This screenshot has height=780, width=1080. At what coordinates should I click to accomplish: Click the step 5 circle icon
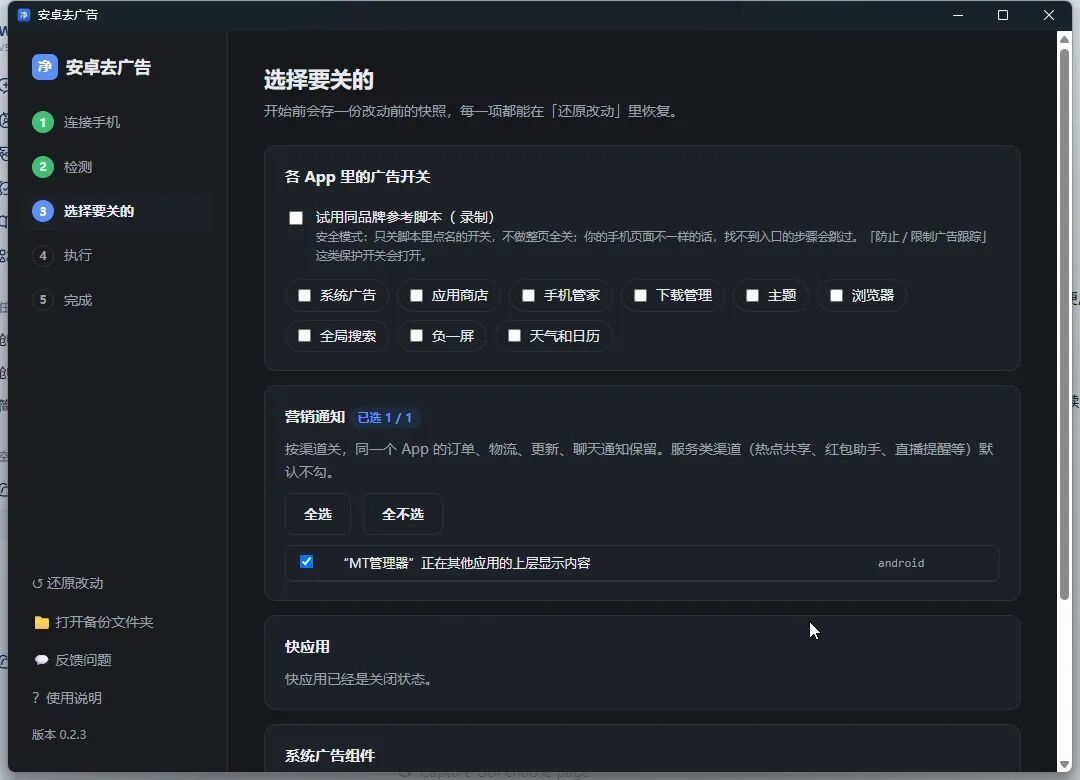(x=43, y=300)
